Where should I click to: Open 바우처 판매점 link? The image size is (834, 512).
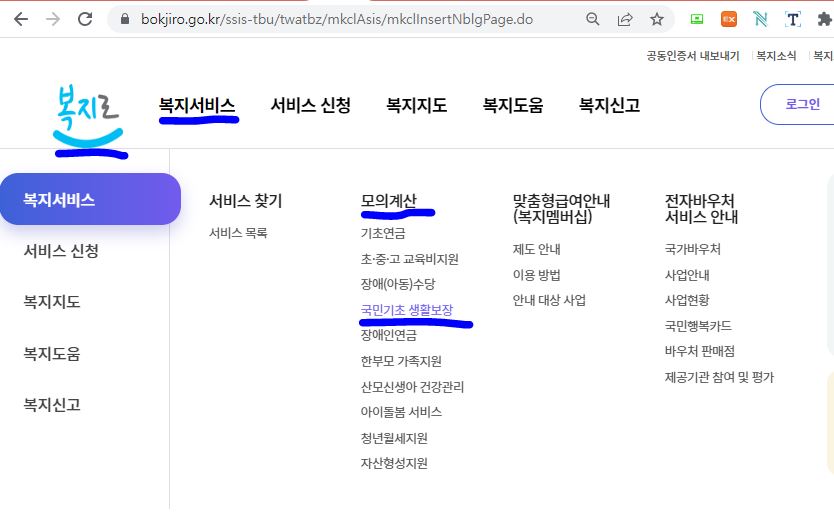(699, 351)
